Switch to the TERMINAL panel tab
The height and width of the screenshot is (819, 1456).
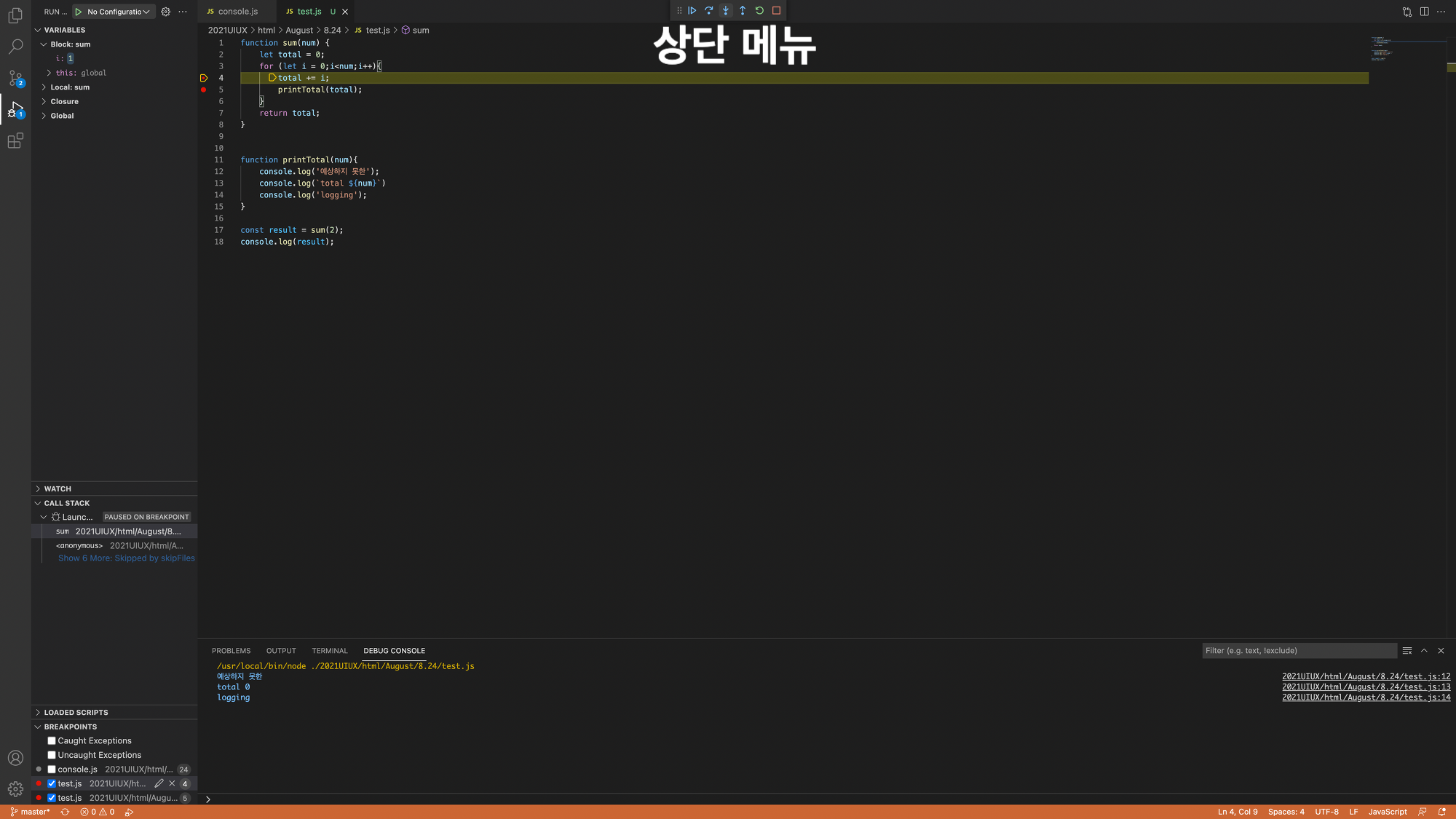[329, 651]
